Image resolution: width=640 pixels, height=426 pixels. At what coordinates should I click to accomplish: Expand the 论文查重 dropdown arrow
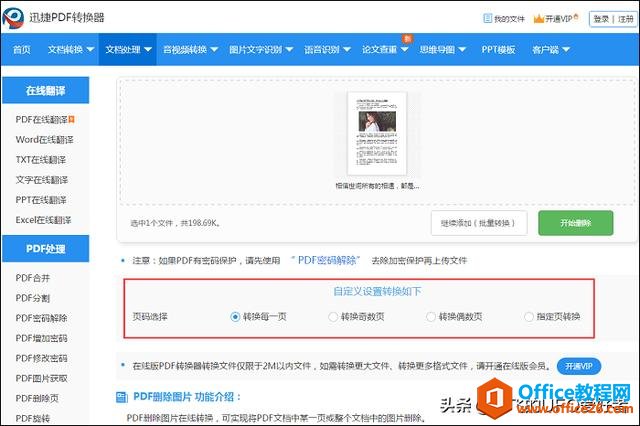404,49
